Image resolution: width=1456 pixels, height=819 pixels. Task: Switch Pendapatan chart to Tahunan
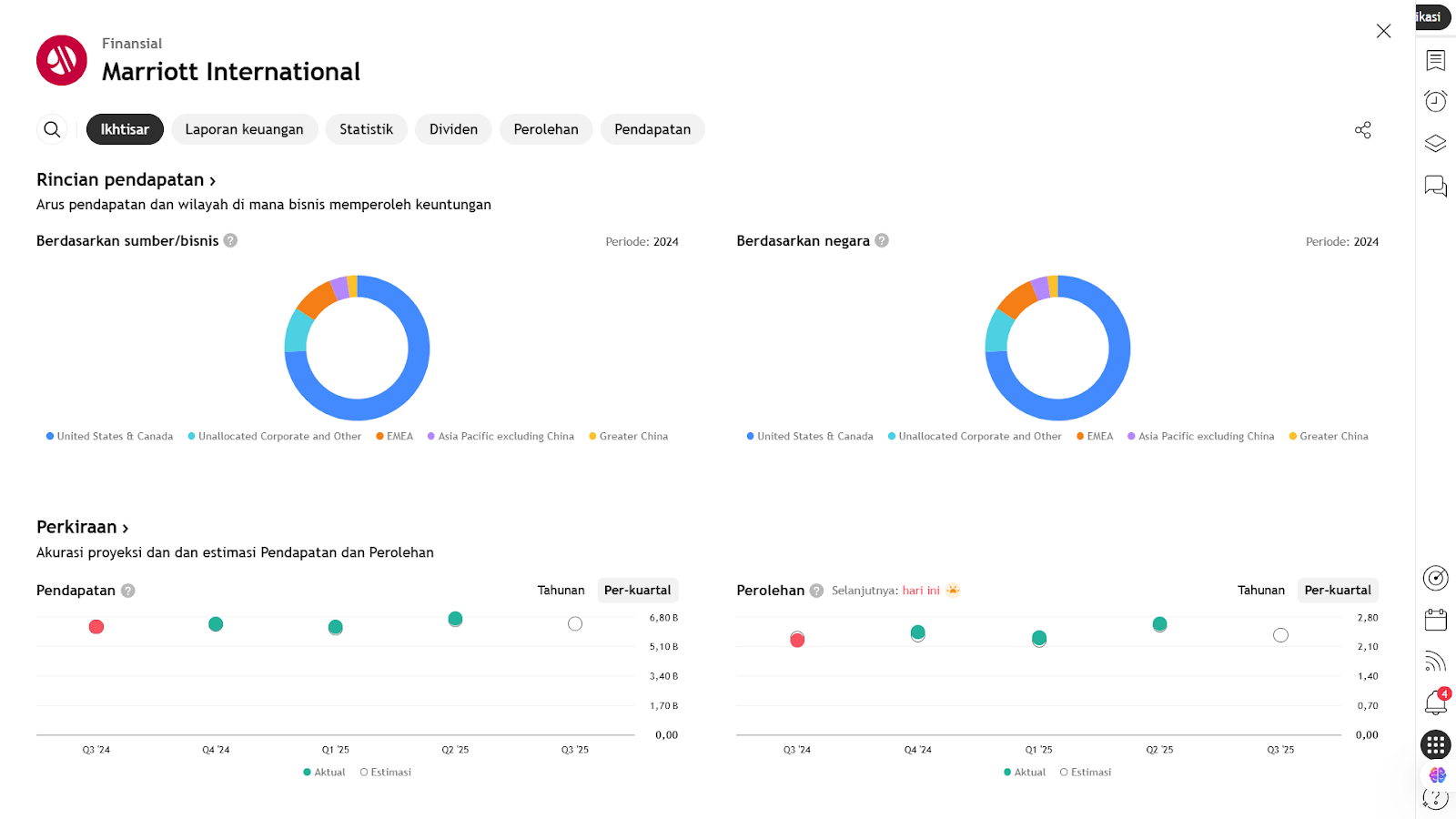pos(561,591)
